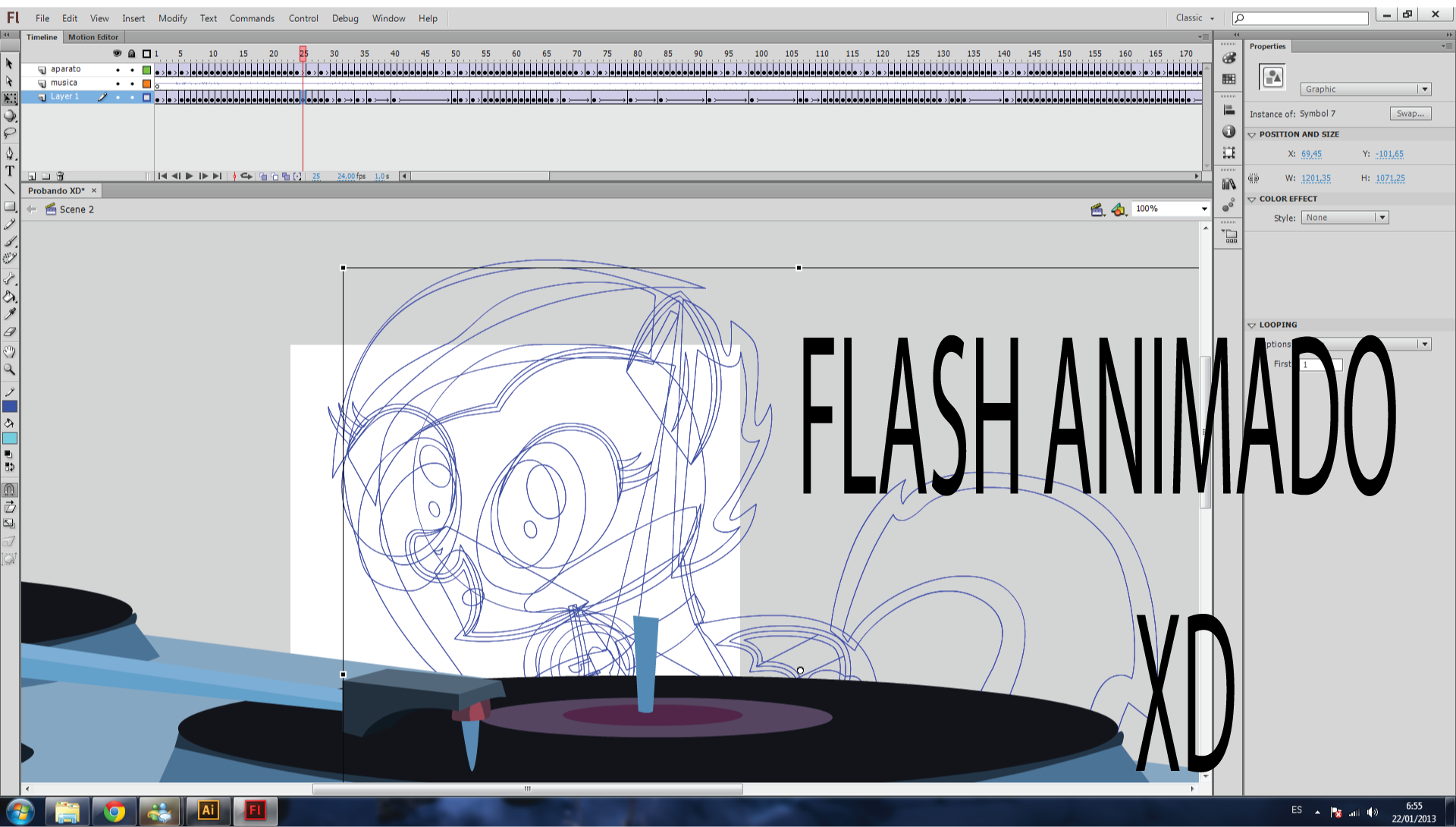This screenshot has height=827, width=1456.
Task: Collapse the POSITION AND SIZE section
Action: pos(1252,135)
